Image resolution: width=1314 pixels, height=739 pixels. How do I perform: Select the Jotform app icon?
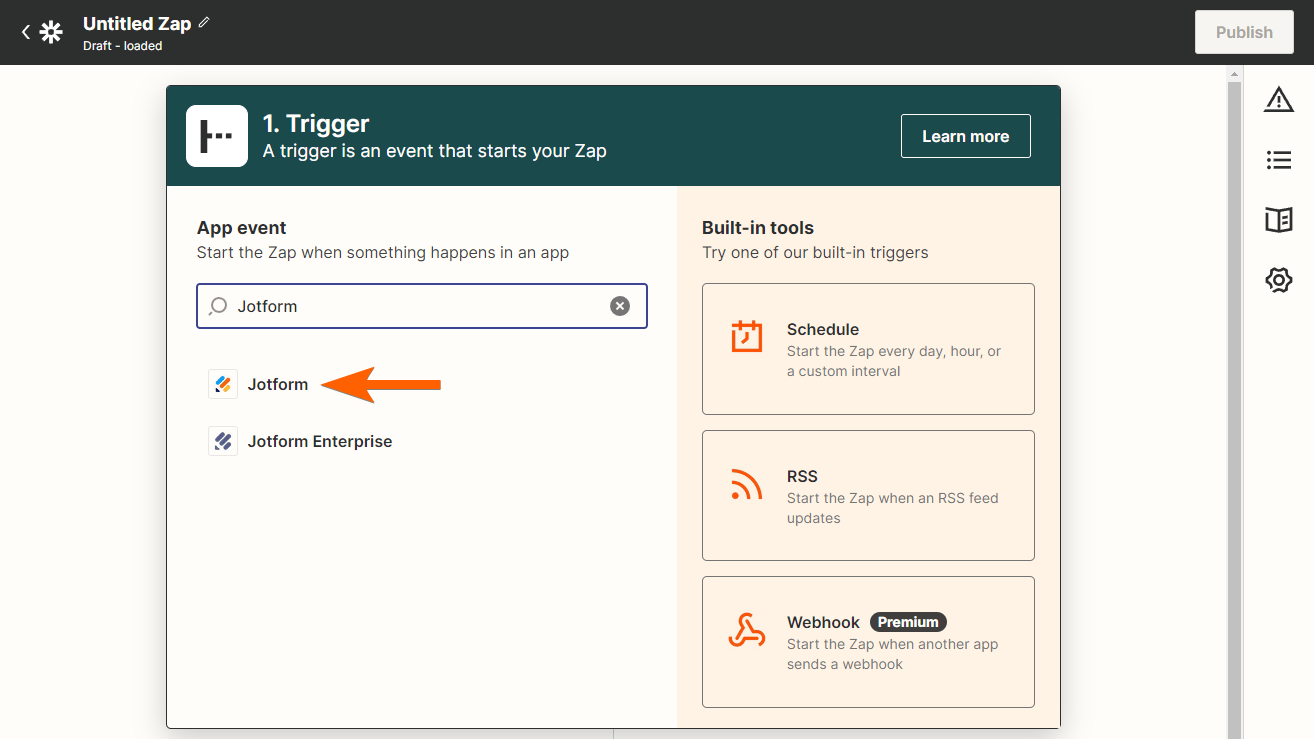[x=223, y=384]
